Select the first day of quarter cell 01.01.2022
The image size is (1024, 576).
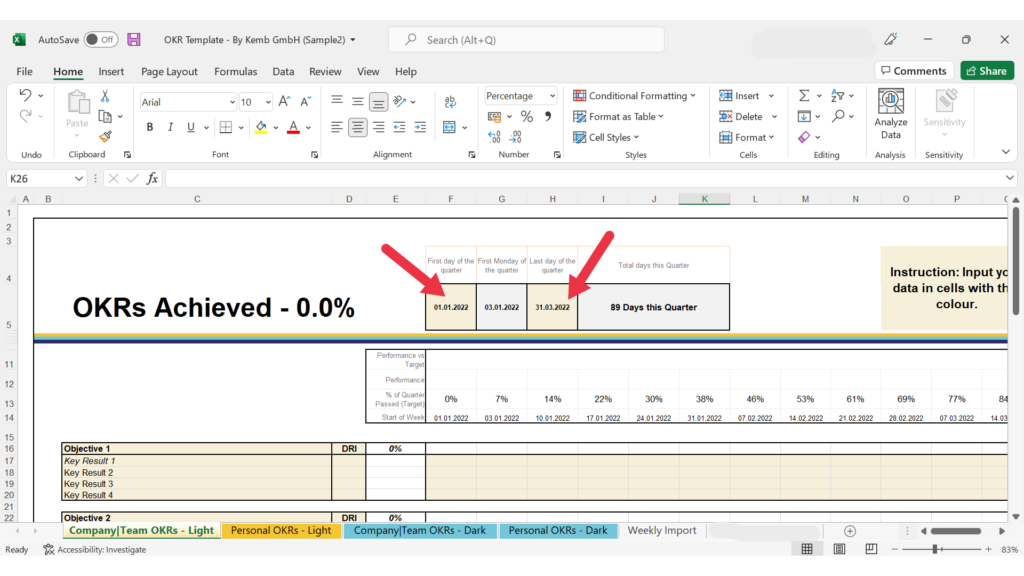point(451,307)
